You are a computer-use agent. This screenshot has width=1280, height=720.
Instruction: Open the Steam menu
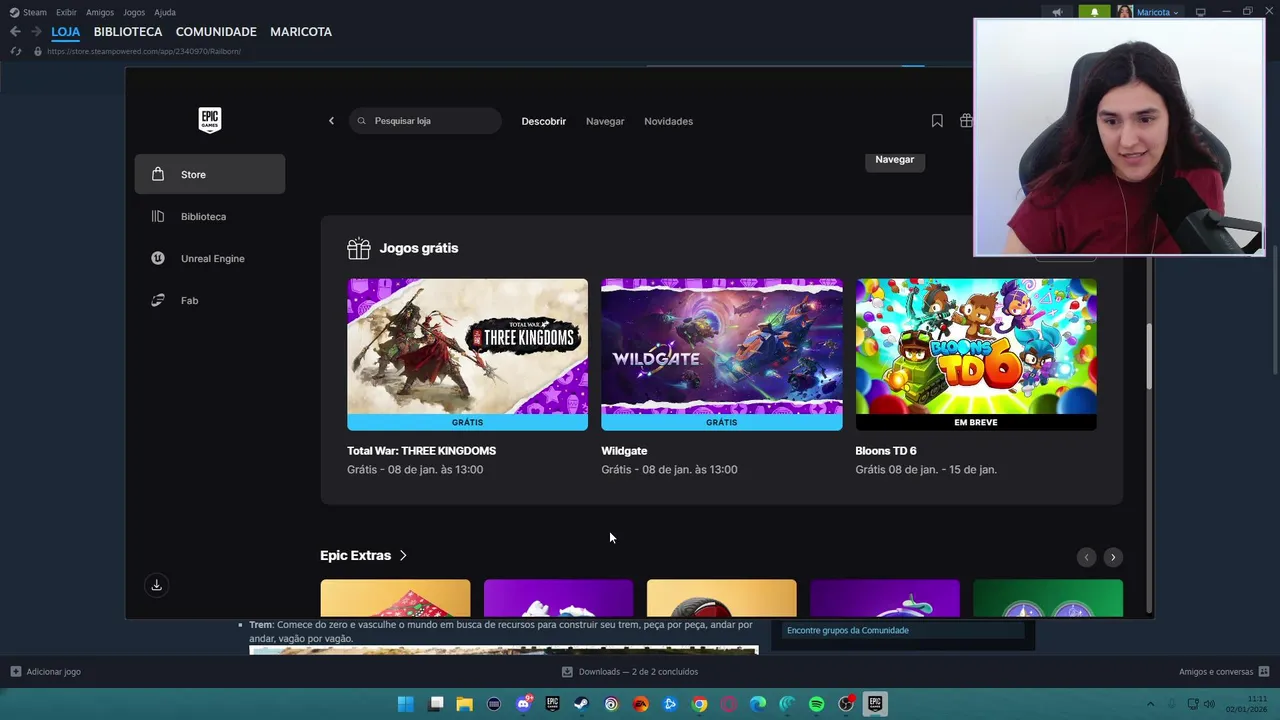pos(28,12)
